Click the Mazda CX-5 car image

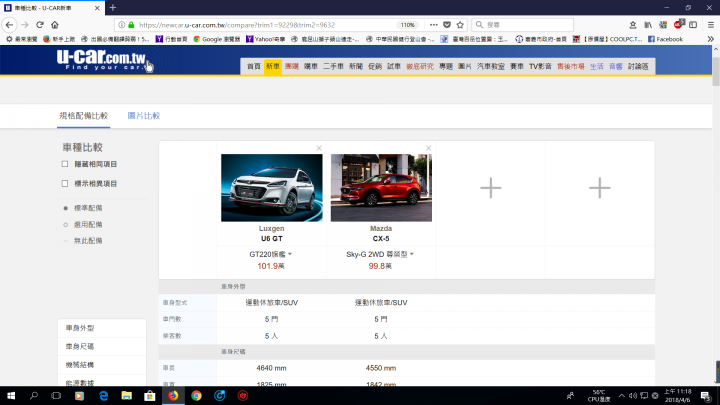point(381,188)
